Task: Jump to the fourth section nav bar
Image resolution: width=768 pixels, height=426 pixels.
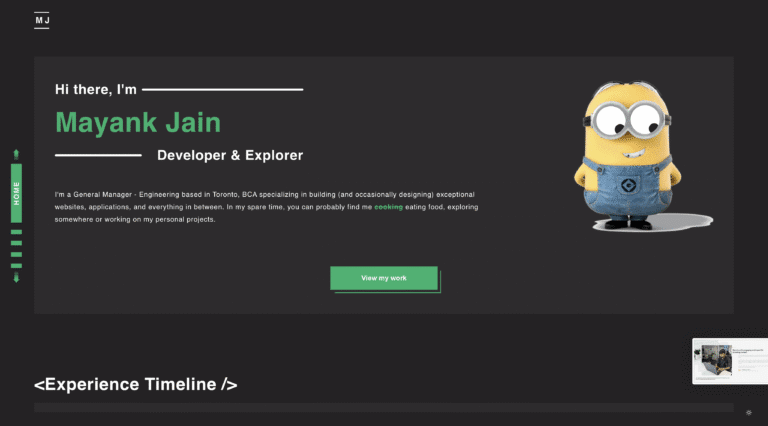Action: point(16,254)
